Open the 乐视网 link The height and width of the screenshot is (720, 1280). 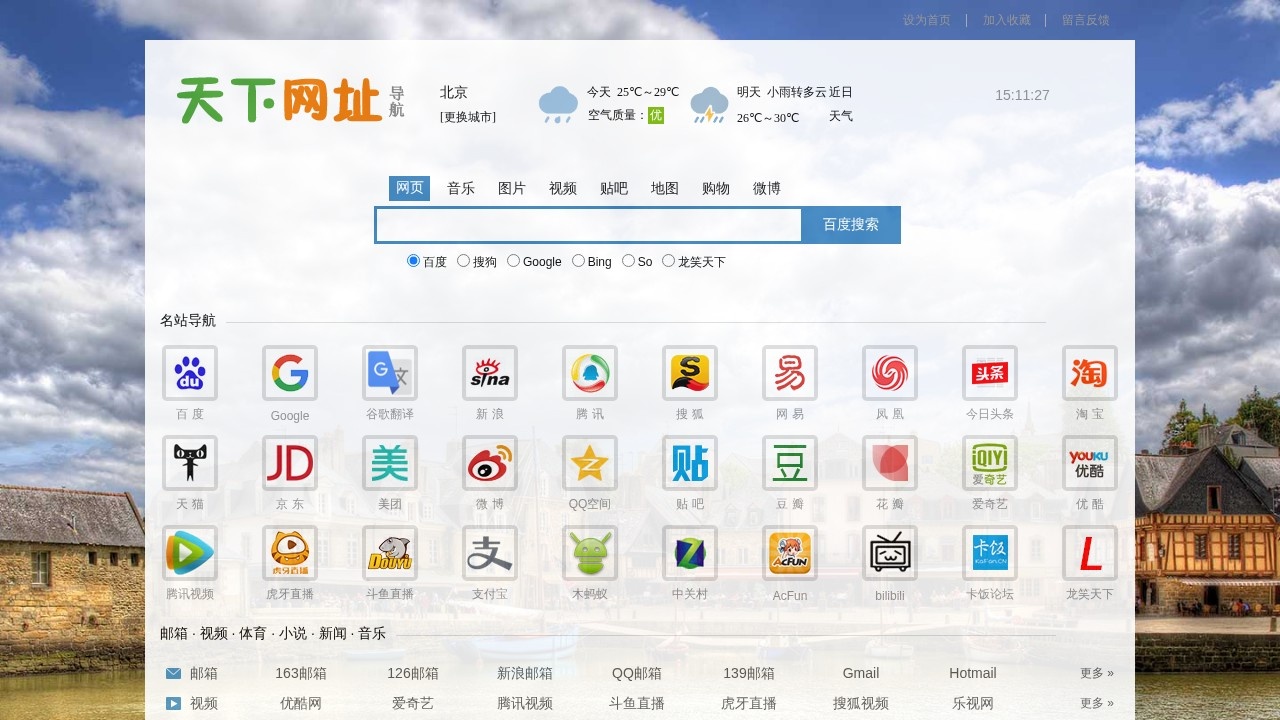(973, 703)
